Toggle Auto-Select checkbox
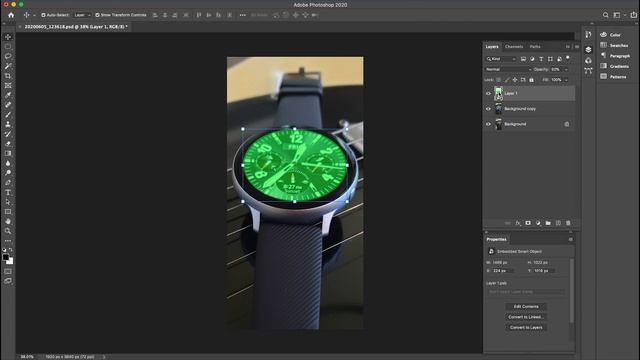The height and width of the screenshot is (360, 640). (43, 15)
